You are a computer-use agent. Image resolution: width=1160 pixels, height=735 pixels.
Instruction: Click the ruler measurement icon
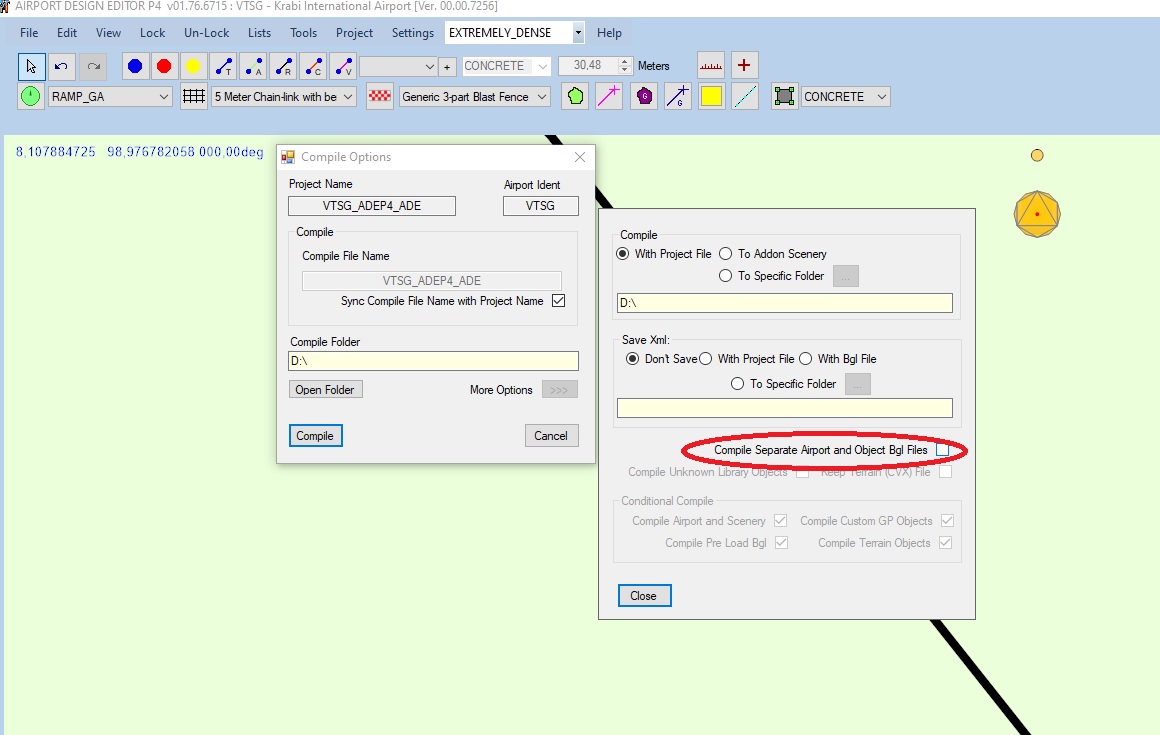(711, 65)
